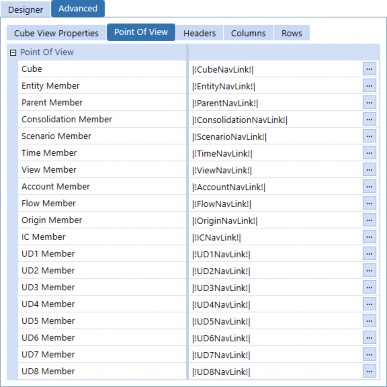Viewport: 387px width, 387px height.
Task: Select the Account Member label
Action: click(56, 187)
